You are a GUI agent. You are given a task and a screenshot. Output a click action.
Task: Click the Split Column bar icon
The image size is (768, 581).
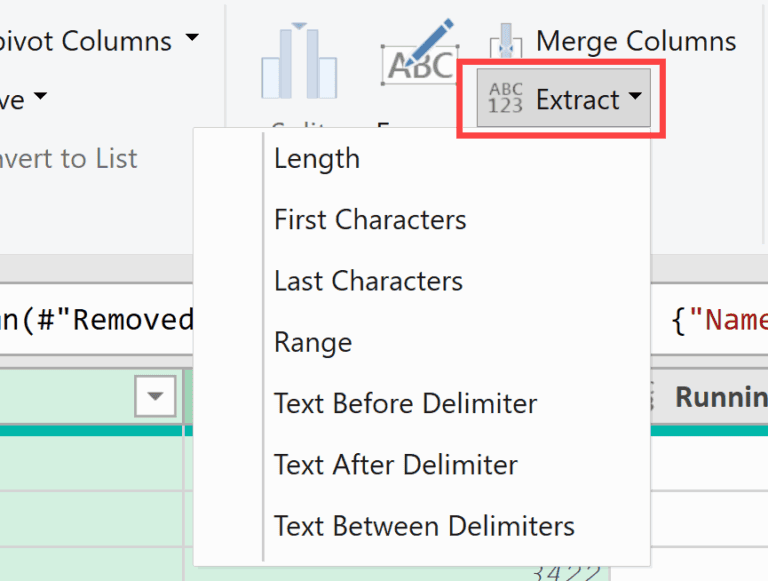[x=299, y=60]
